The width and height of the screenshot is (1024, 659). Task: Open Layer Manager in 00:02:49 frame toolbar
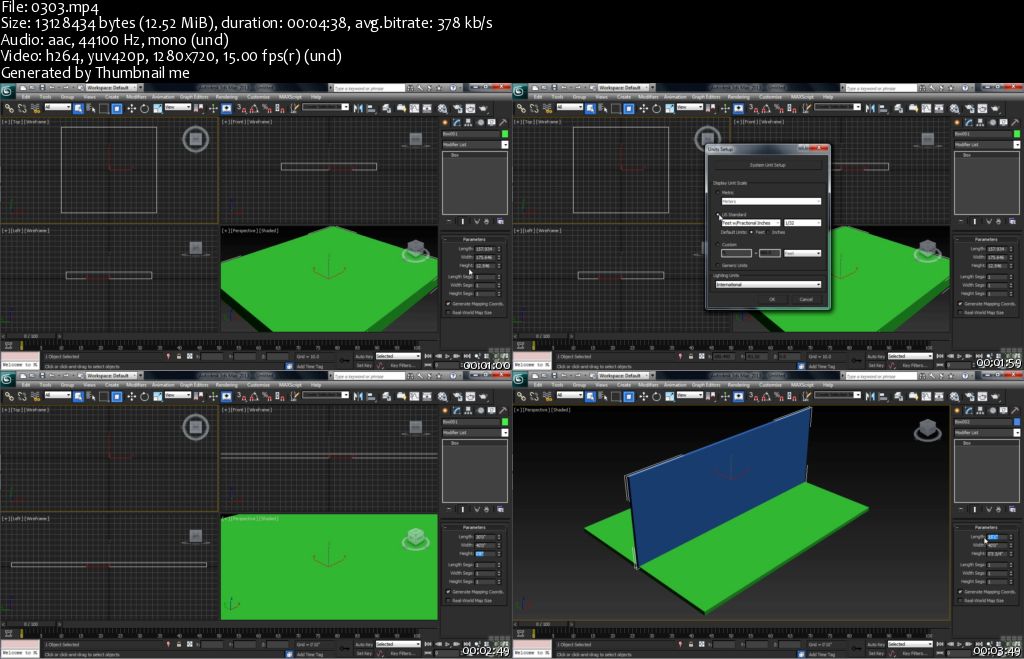tap(387, 396)
